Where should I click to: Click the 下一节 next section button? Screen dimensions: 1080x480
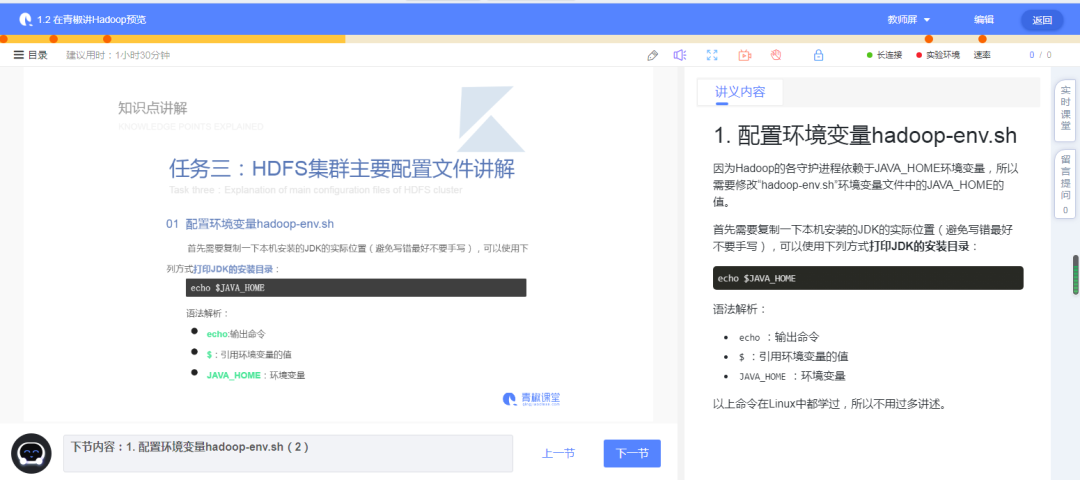[x=632, y=453]
